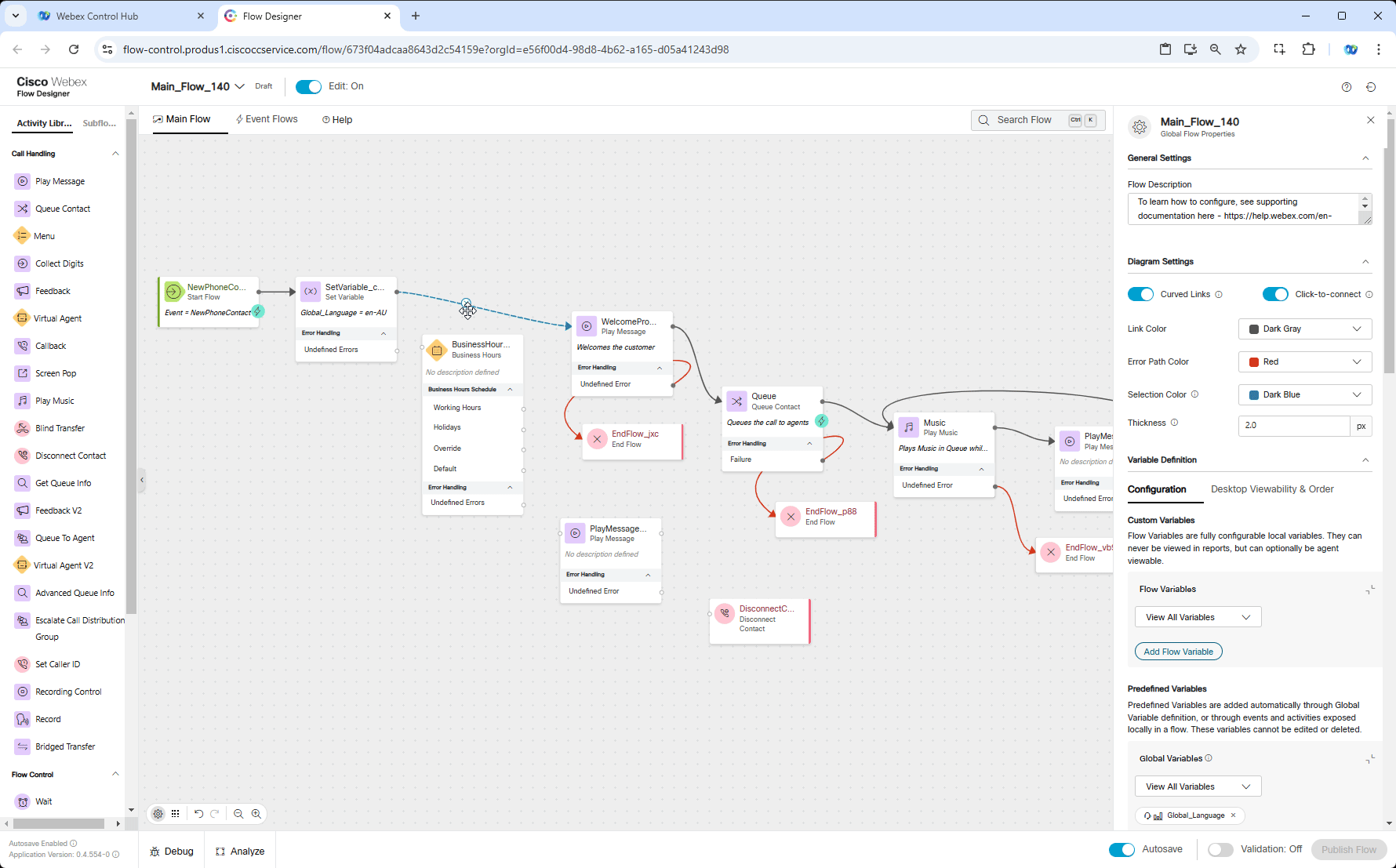Image resolution: width=1396 pixels, height=868 pixels.
Task: Open the grid layout icon in canvas toolbar
Action: 176,814
